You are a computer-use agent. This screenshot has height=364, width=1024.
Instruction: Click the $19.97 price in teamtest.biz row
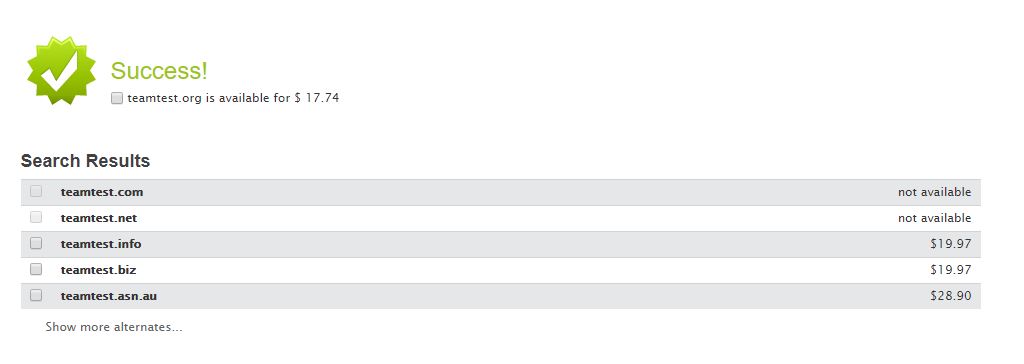pyautogui.click(x=951, y=270)
